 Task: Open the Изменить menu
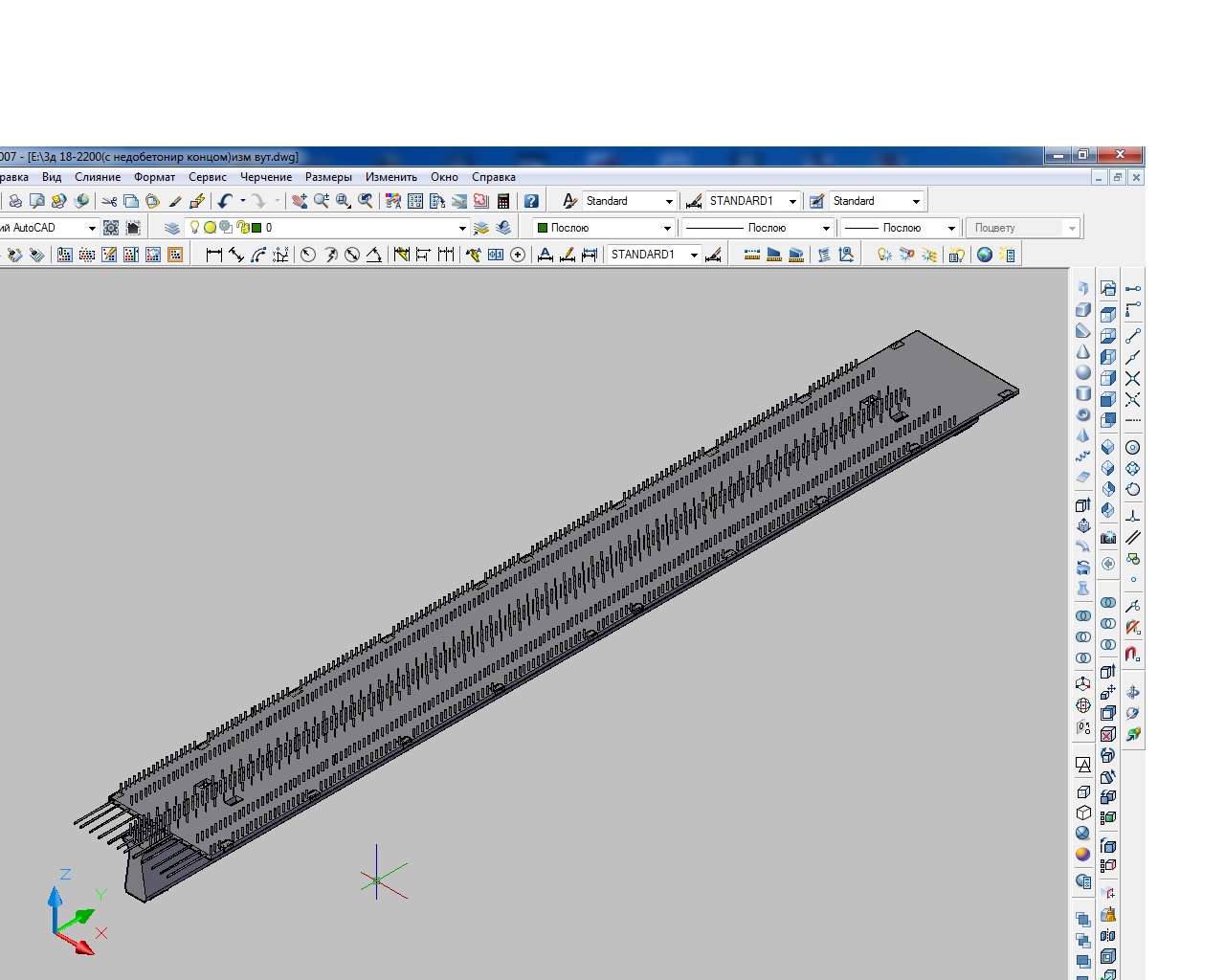391,177
